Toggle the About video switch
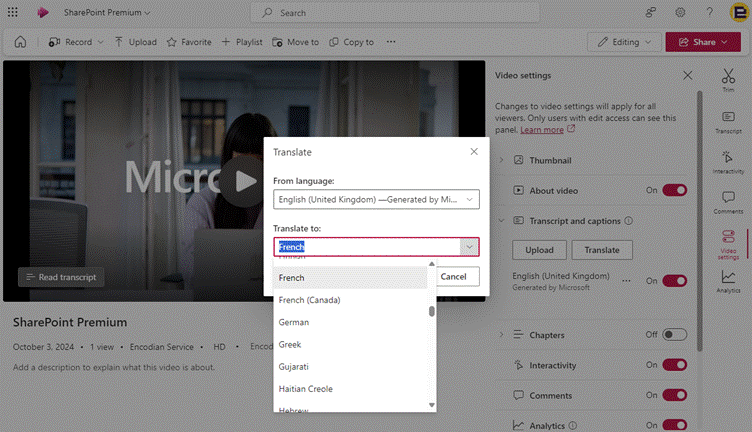752x432 pixels. 674,190
